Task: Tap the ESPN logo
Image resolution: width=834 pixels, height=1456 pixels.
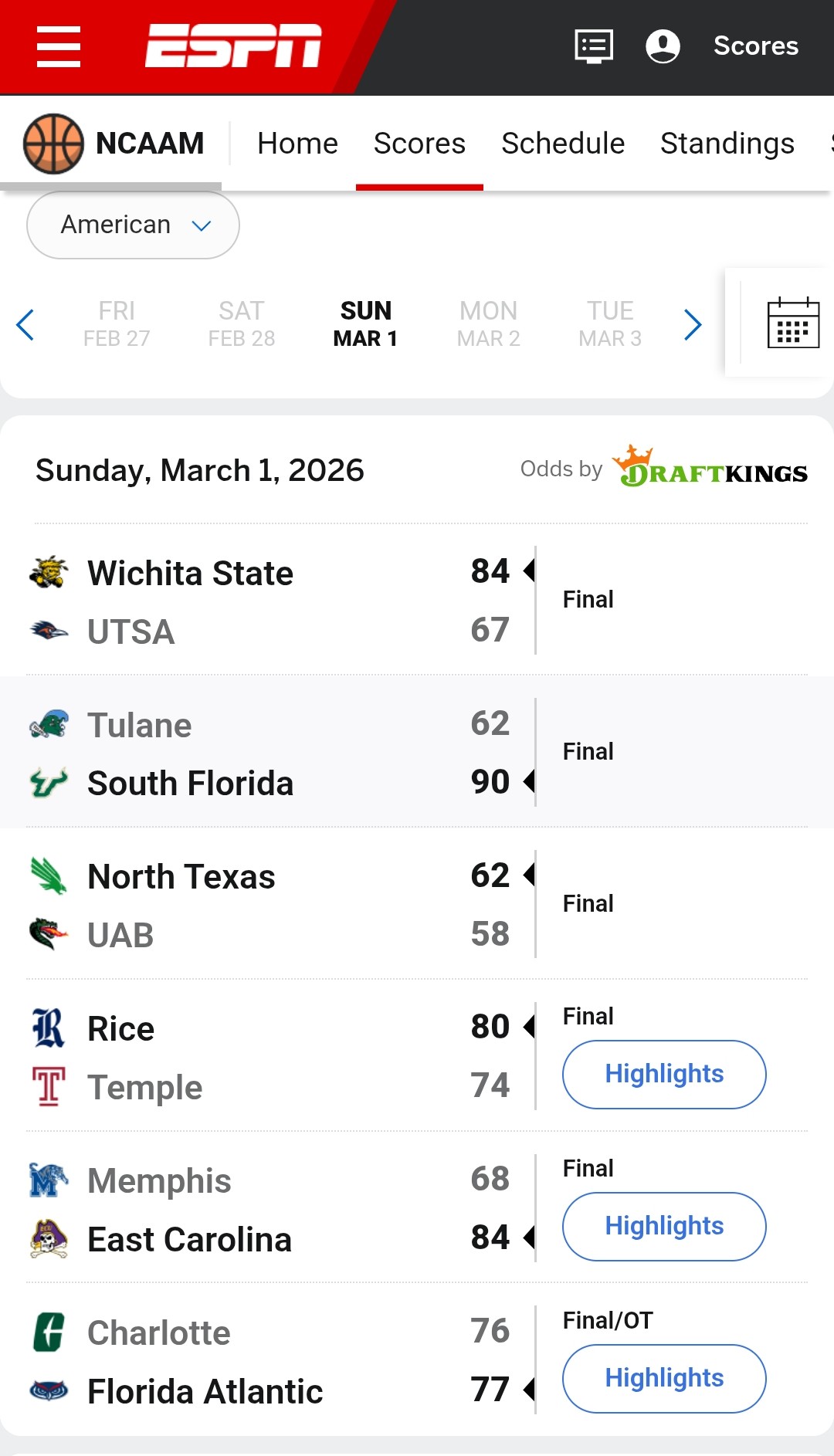Action: pos(233,46)
